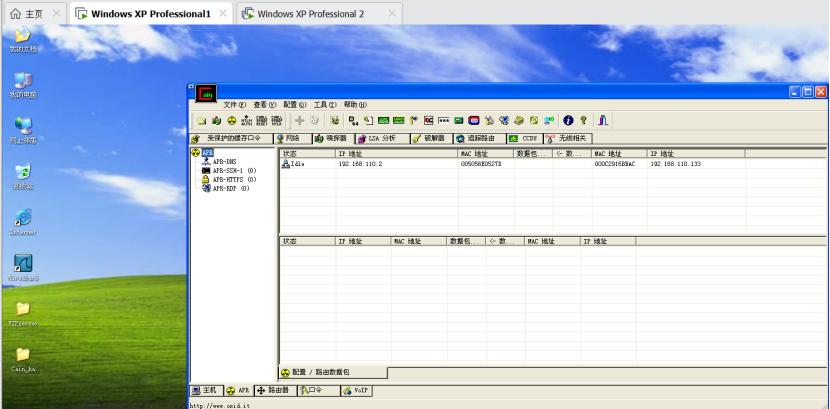Click the NTLM AUTH toolbar icon
The width and height of the screenshot is (830, 409).
pyautogui.click(x=247, y=121)
